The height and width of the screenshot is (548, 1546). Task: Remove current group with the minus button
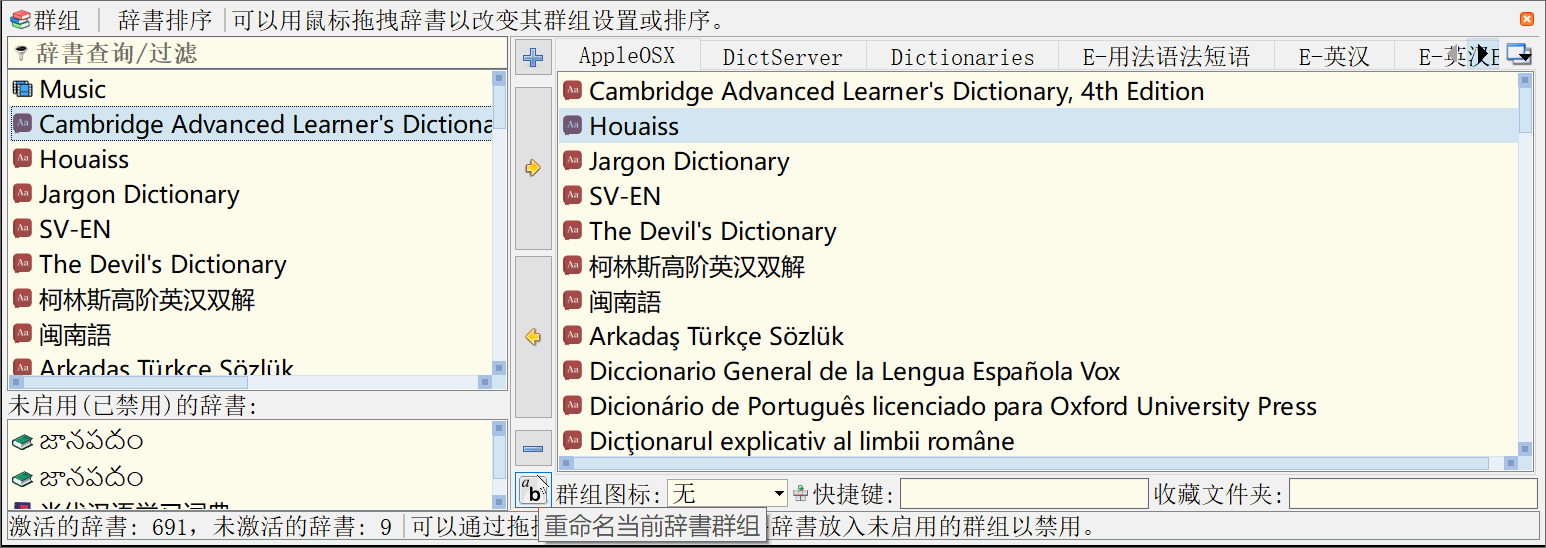533,449
